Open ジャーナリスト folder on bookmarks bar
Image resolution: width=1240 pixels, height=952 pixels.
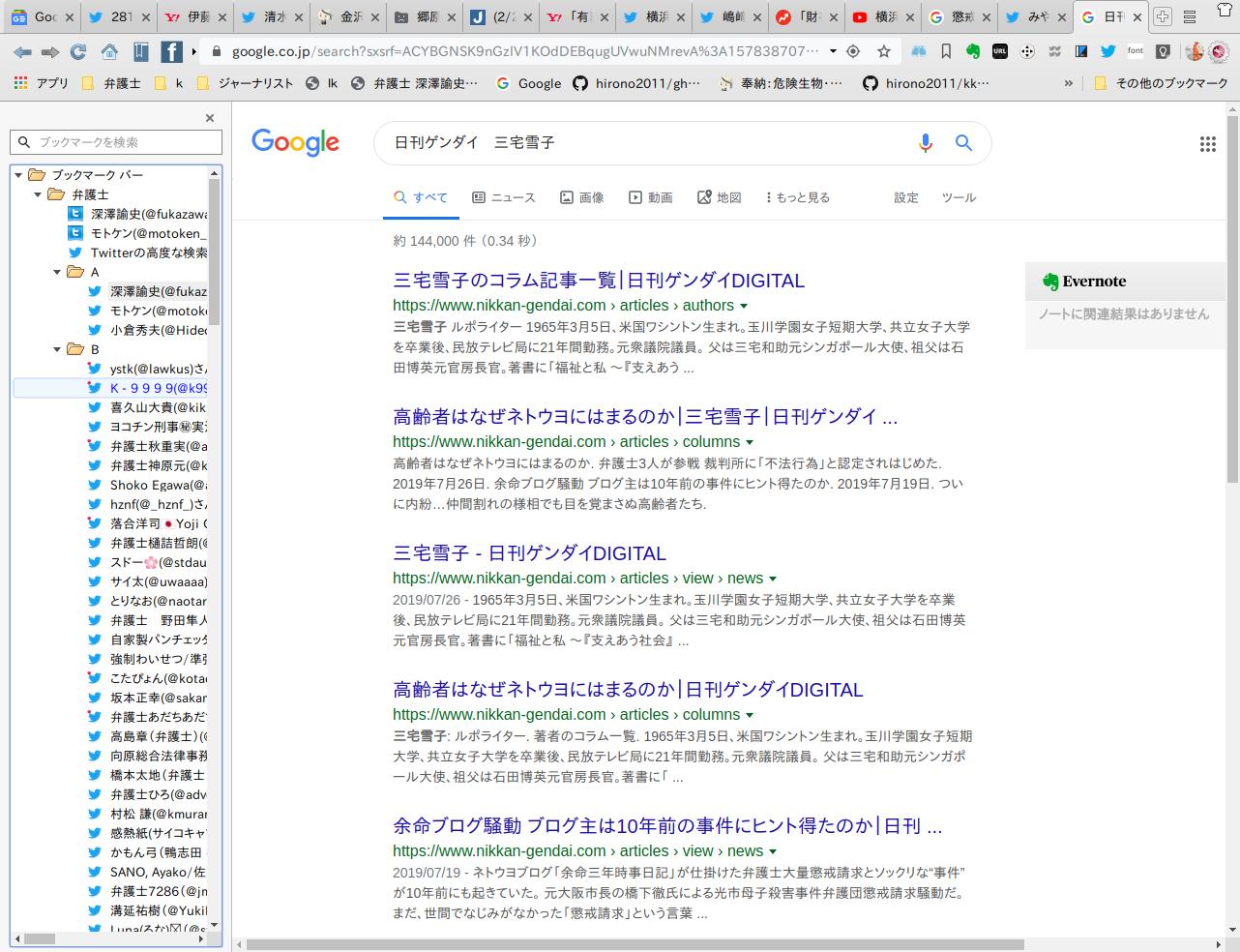pos(244,83)
